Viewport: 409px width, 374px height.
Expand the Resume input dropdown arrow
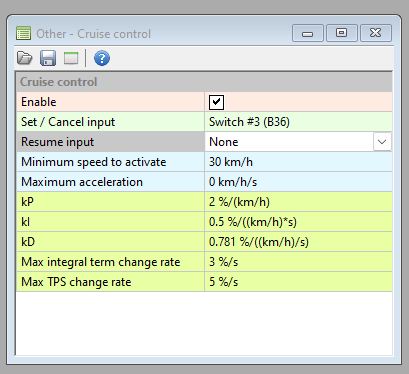[x=382, y=142]
